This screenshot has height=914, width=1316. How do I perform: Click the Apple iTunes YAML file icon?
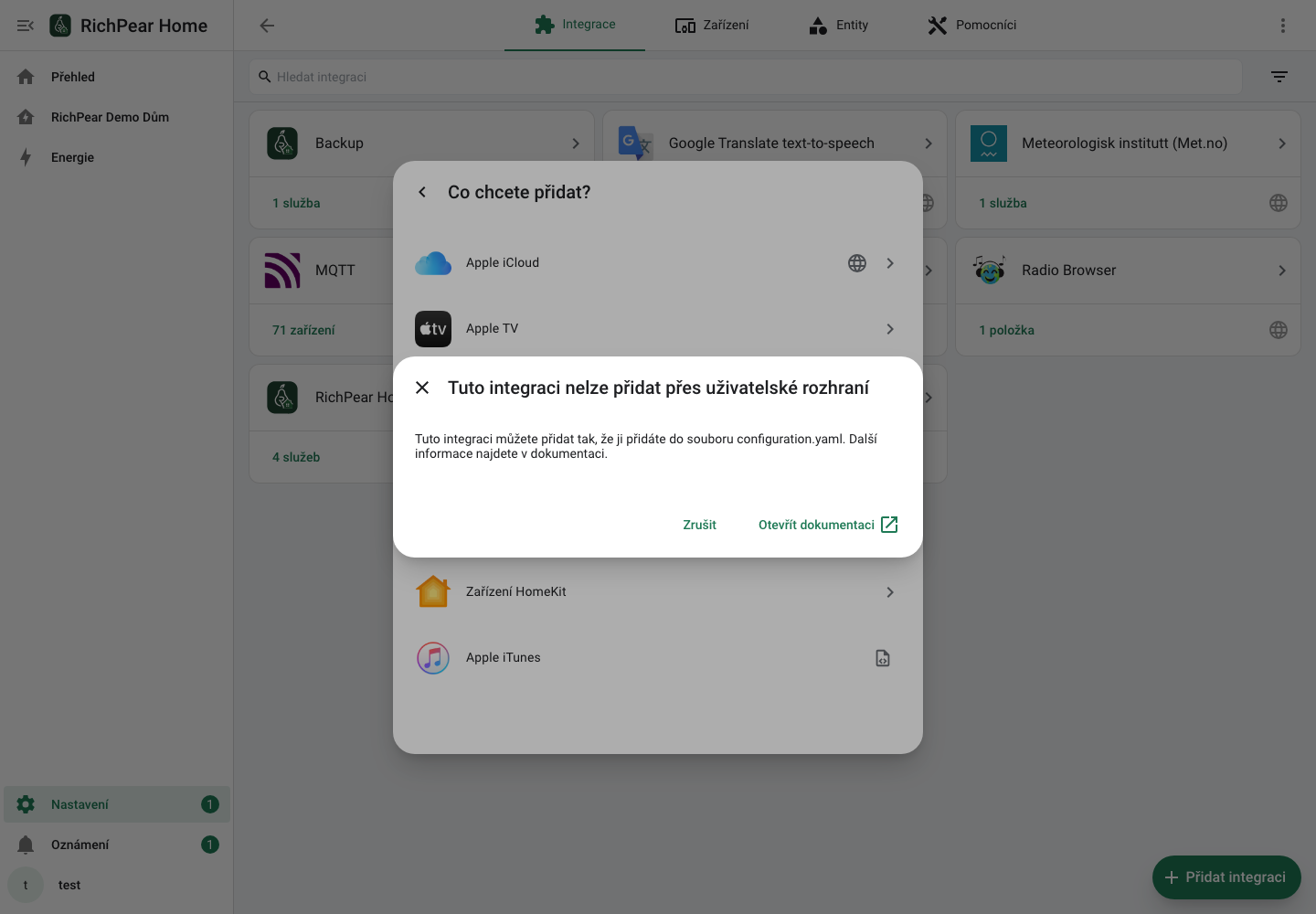[x=883, y=658]
